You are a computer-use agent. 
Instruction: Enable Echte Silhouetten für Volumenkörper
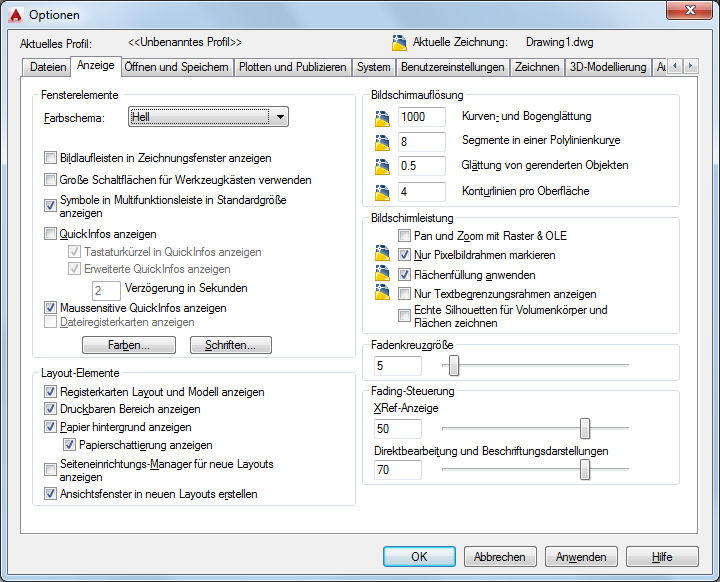click(404, 316)
